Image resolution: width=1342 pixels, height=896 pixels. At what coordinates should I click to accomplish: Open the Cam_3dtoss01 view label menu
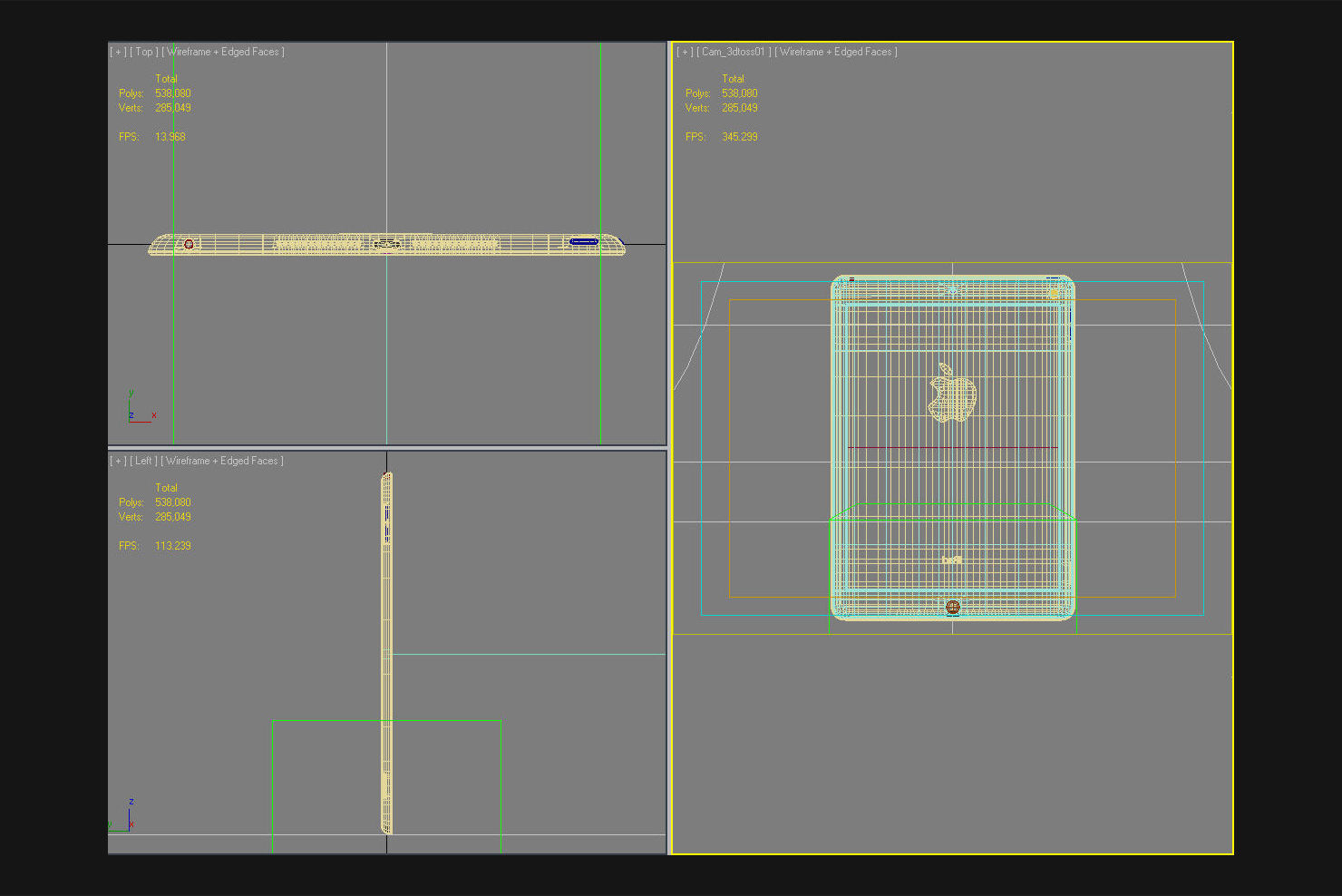pyautogui.click(x=734, y=52)
